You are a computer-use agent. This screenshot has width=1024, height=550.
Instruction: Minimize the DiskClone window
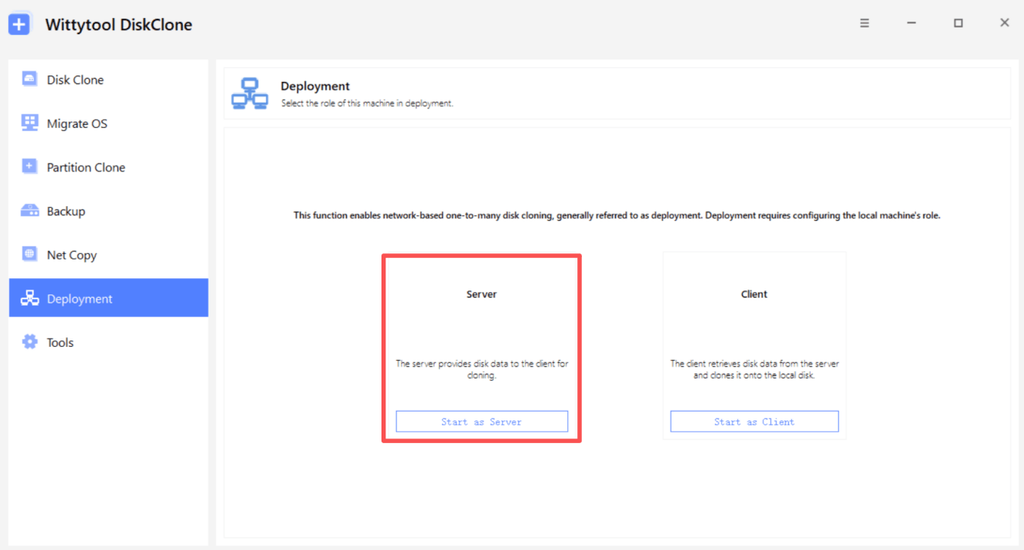pos(911,23)
